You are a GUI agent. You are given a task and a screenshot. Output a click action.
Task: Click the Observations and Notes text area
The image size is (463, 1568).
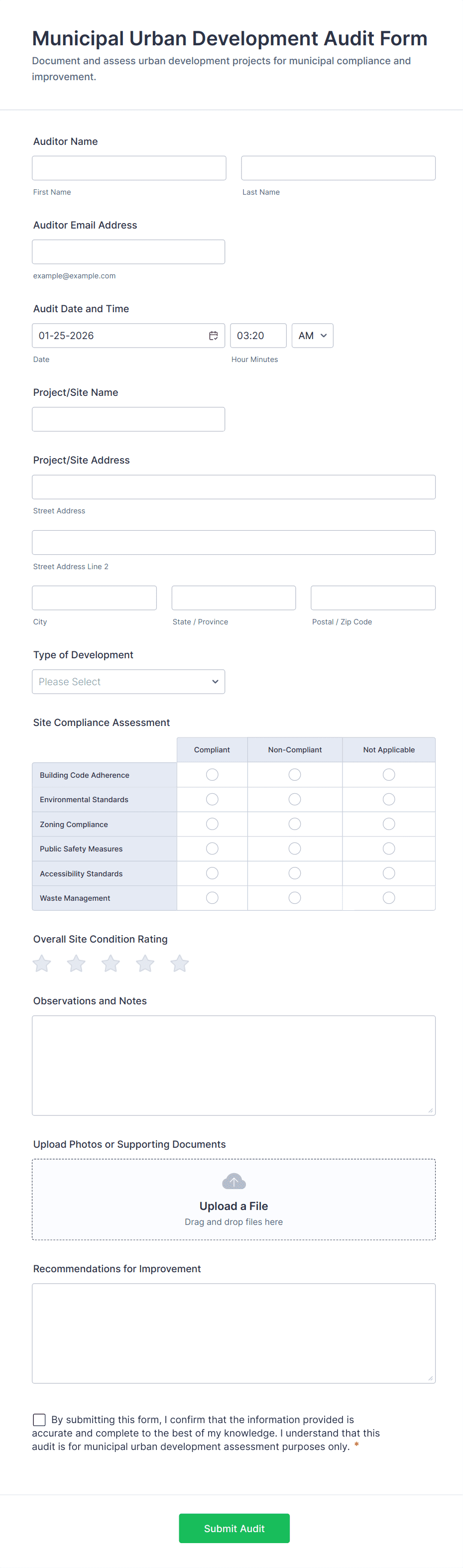[x=233, y=1065]
